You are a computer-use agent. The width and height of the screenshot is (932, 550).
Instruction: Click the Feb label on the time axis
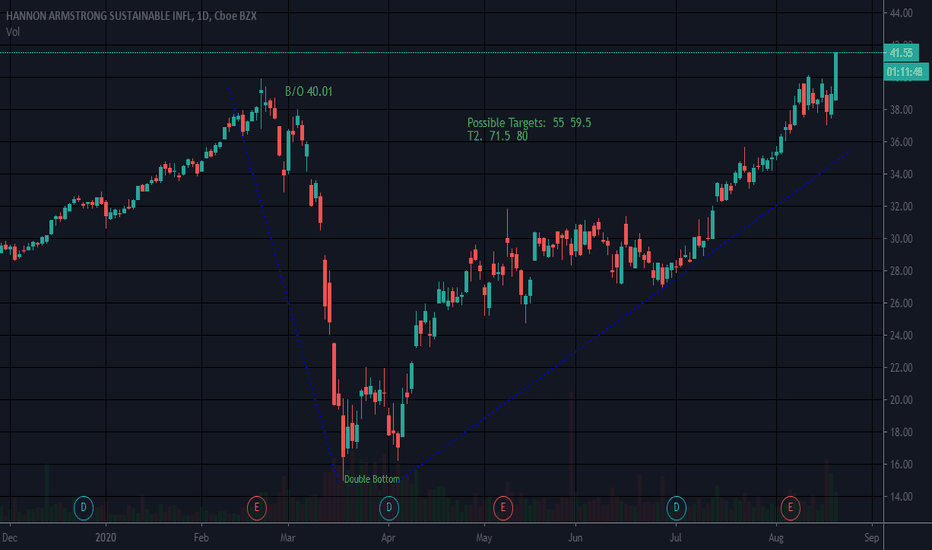coord(201,538)
